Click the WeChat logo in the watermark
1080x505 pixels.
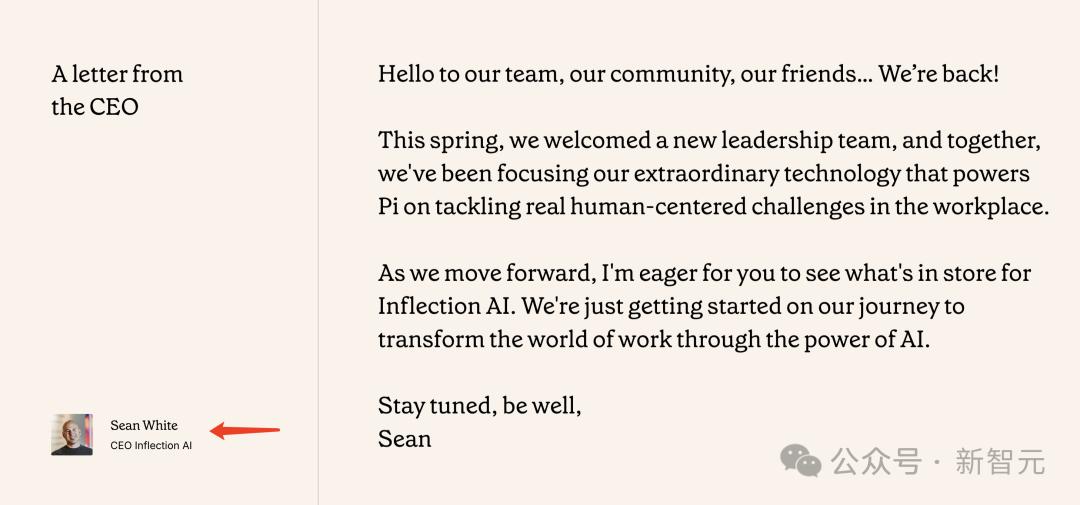[801, 461]
